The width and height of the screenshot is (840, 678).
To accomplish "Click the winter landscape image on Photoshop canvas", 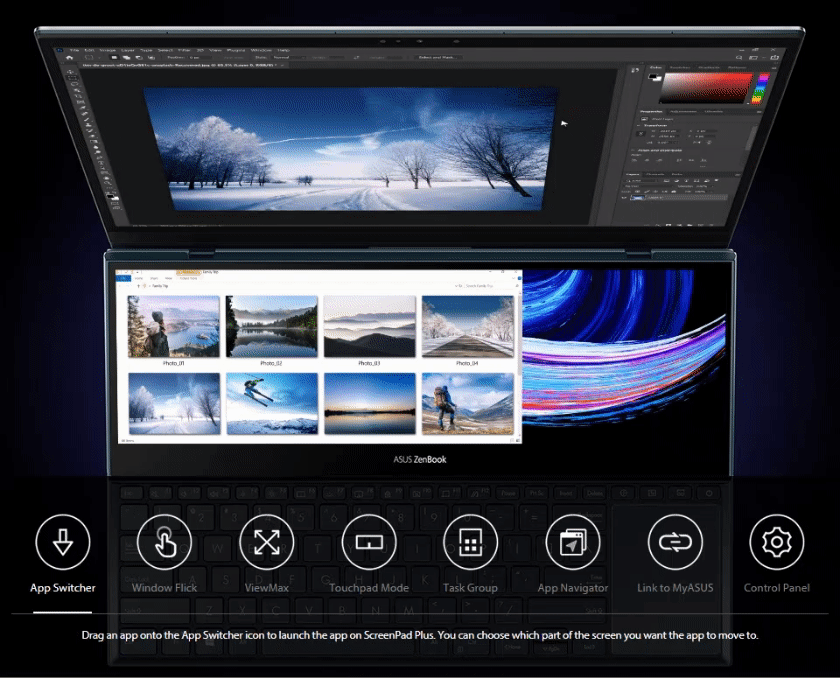I will [351, 149].
